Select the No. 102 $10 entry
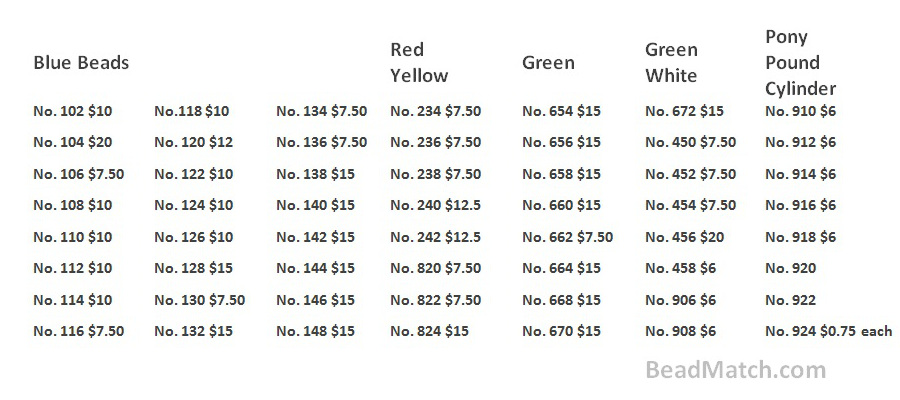The width and height of the screenshot is (900, 400). click(72, 111)
